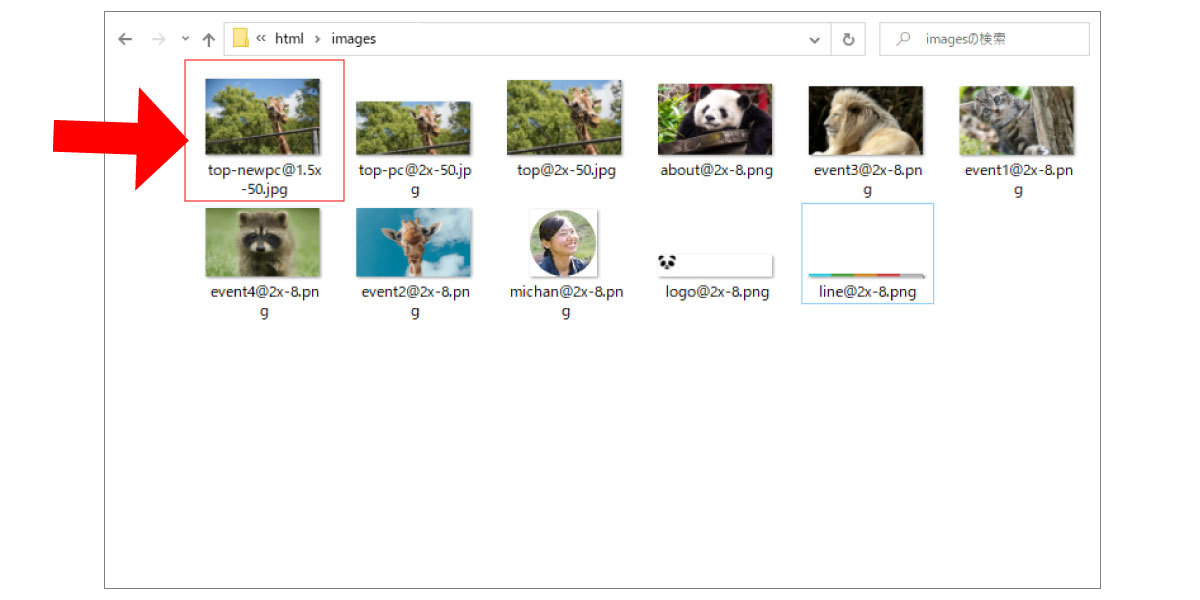Select the top@2x-50.jpg giraffe thumbnail
The width and height of the screenshot is (1200, 600).
click(x=565, y=117)
